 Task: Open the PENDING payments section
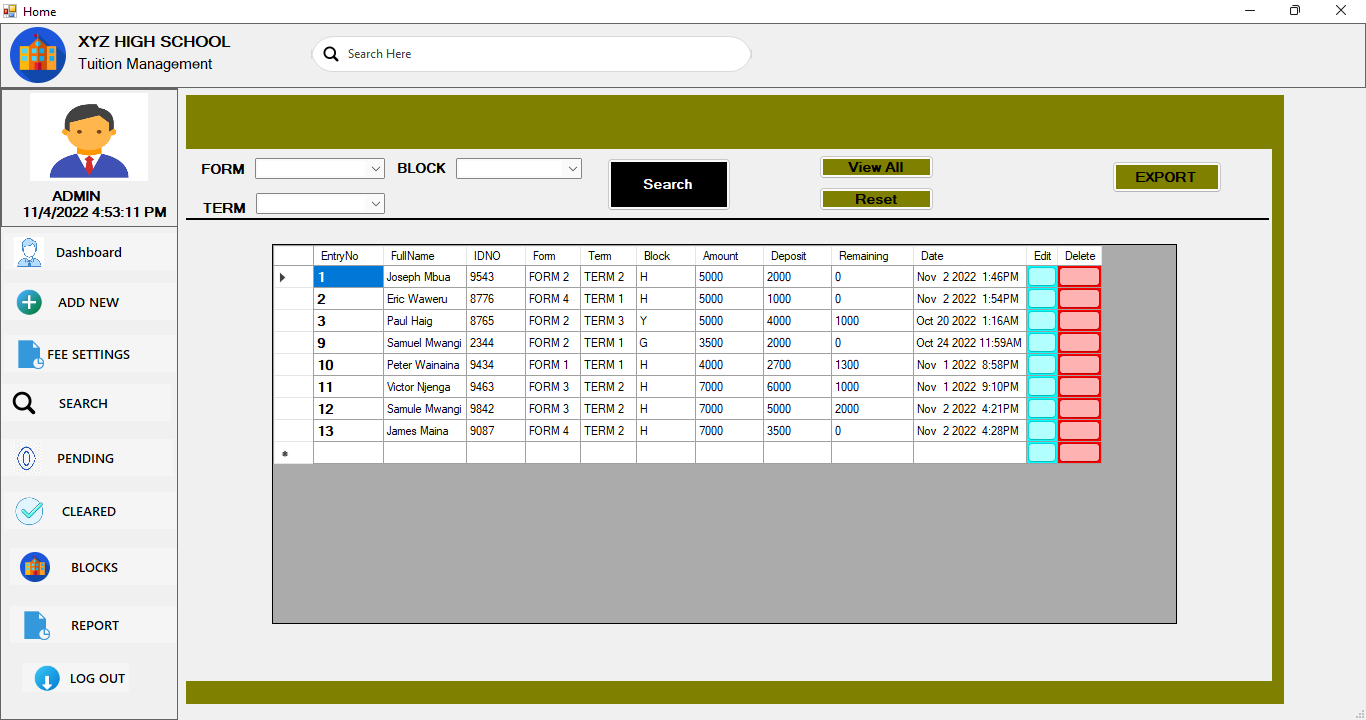(84, 458)
